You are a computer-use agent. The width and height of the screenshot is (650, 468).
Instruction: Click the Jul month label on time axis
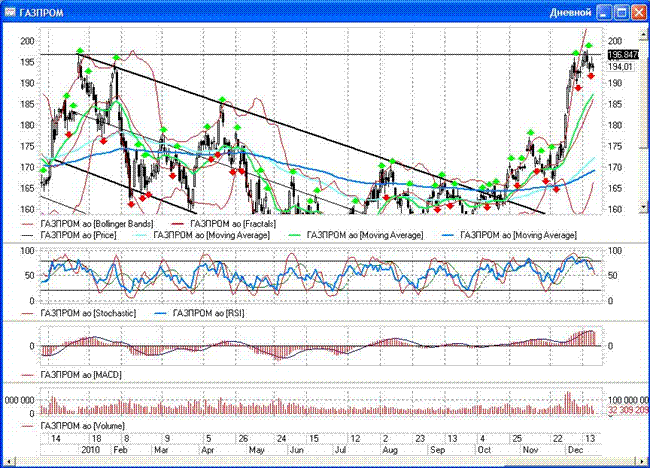click(341, 450)
